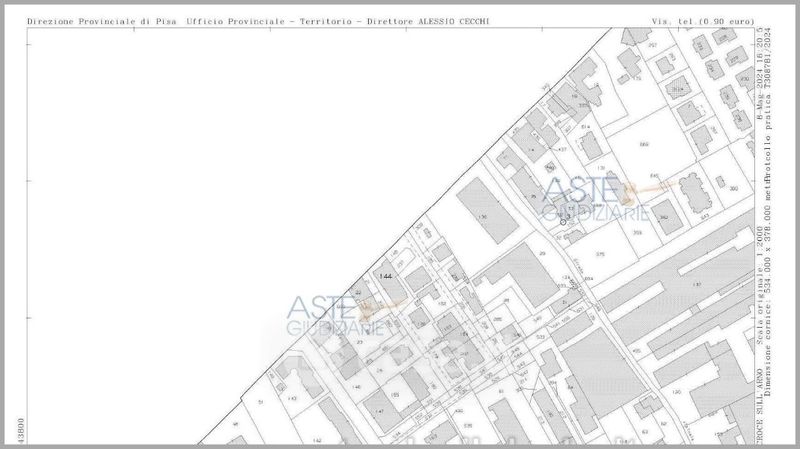Click the open parcel labeled 669
Viewport: 800px width, 449px height.
coord(643,145)
